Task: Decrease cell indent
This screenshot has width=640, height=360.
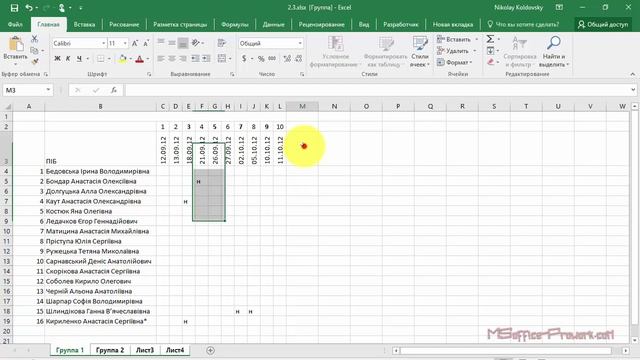Action: (196, 59)
